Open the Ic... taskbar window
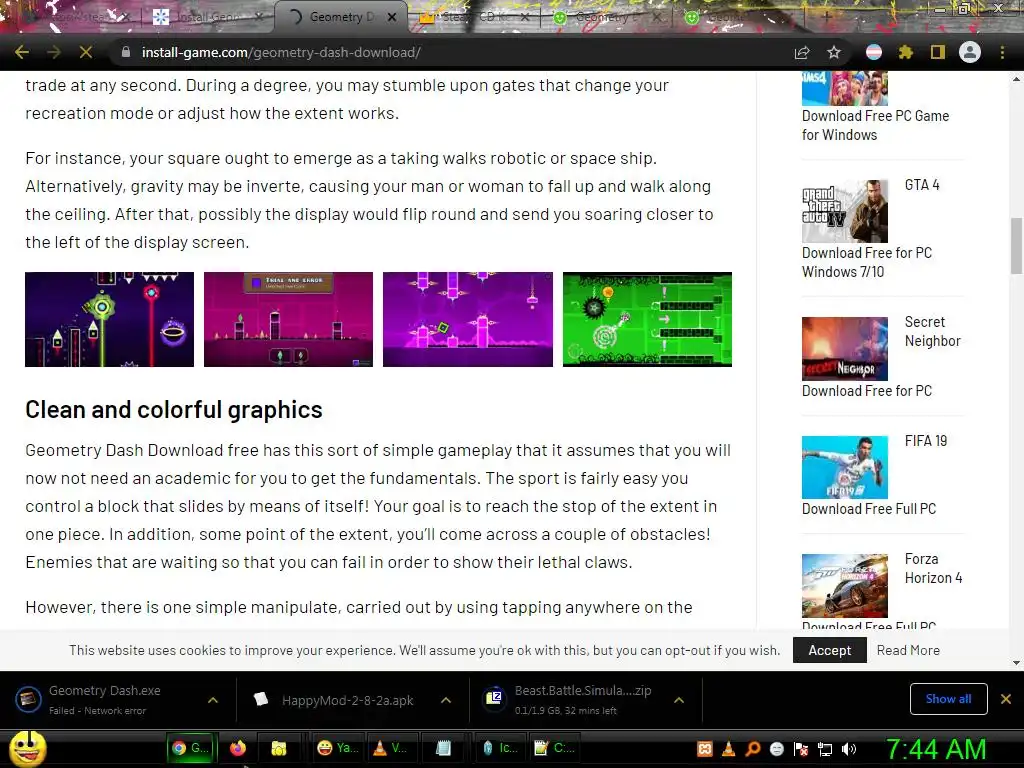Viewport: 1024px width, 768px height. [x=500, y=748]
